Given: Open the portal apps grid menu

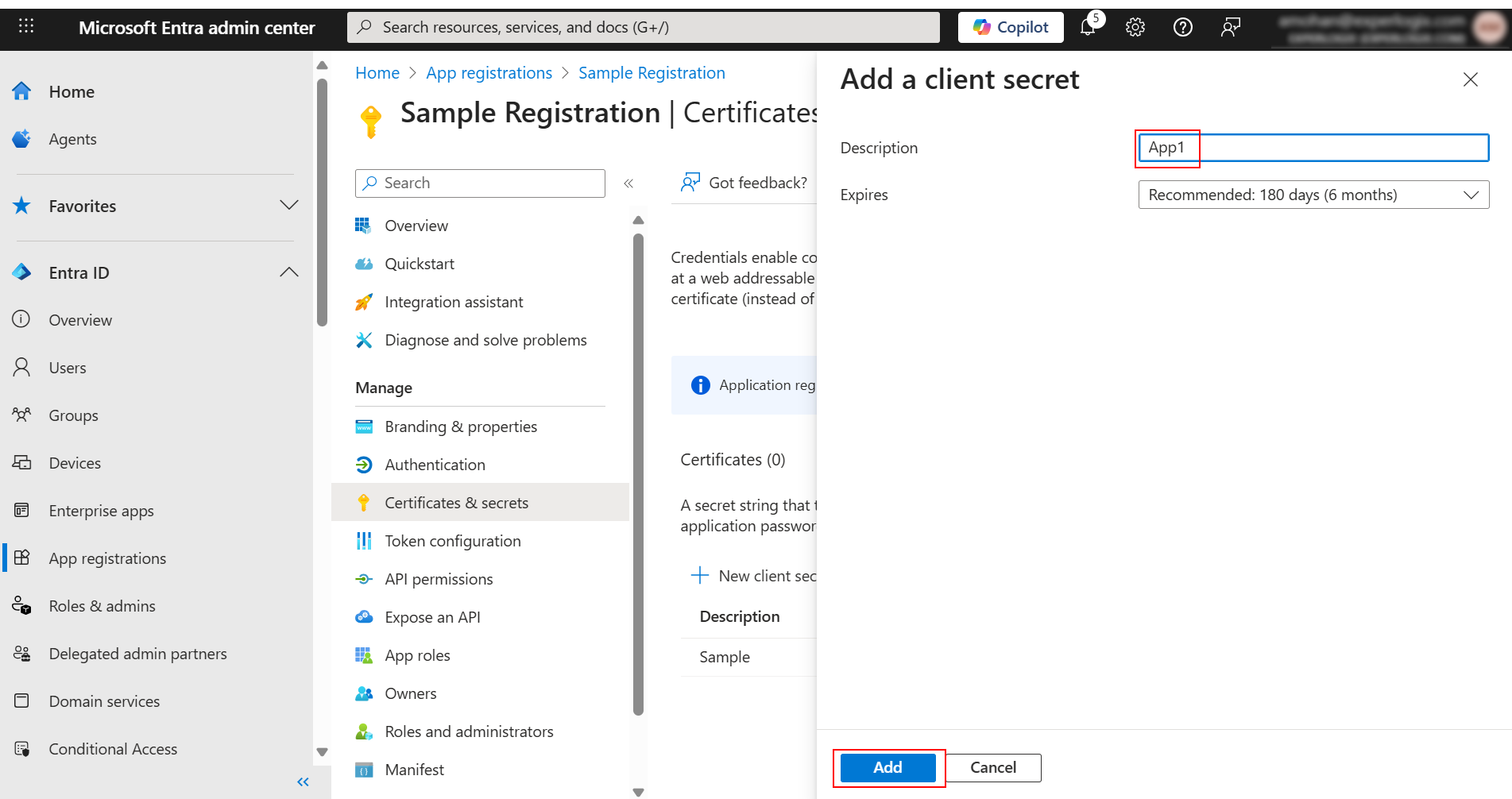Looking at the screenshot, I should tap(26, 26).
